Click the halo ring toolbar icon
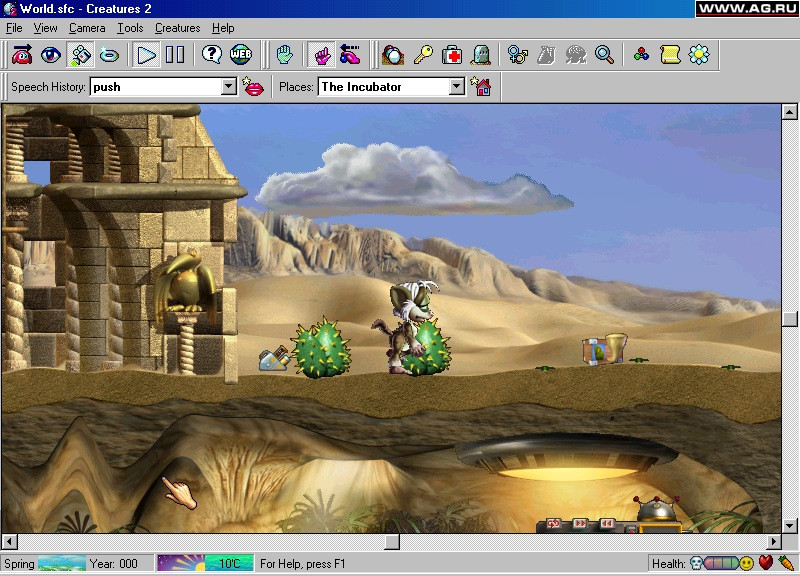800x576 pixels. pos(109,55)
